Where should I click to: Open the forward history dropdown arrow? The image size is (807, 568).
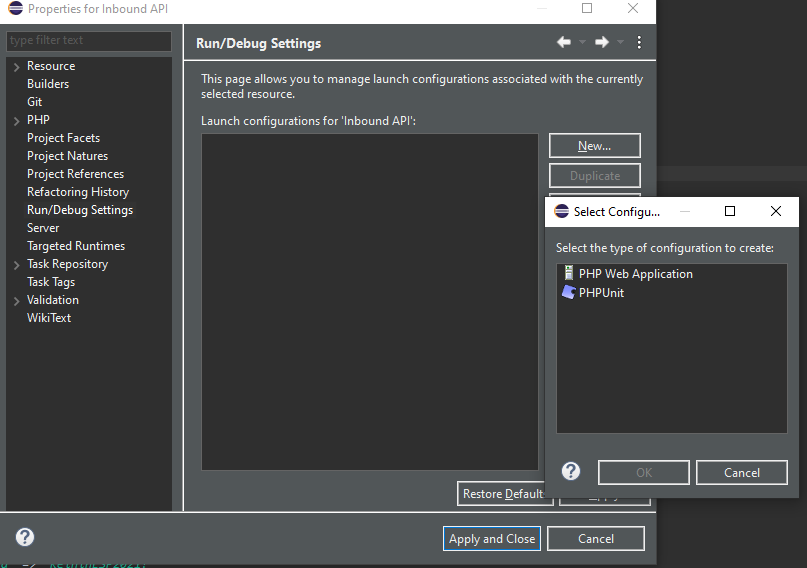[x=620, y=42]
